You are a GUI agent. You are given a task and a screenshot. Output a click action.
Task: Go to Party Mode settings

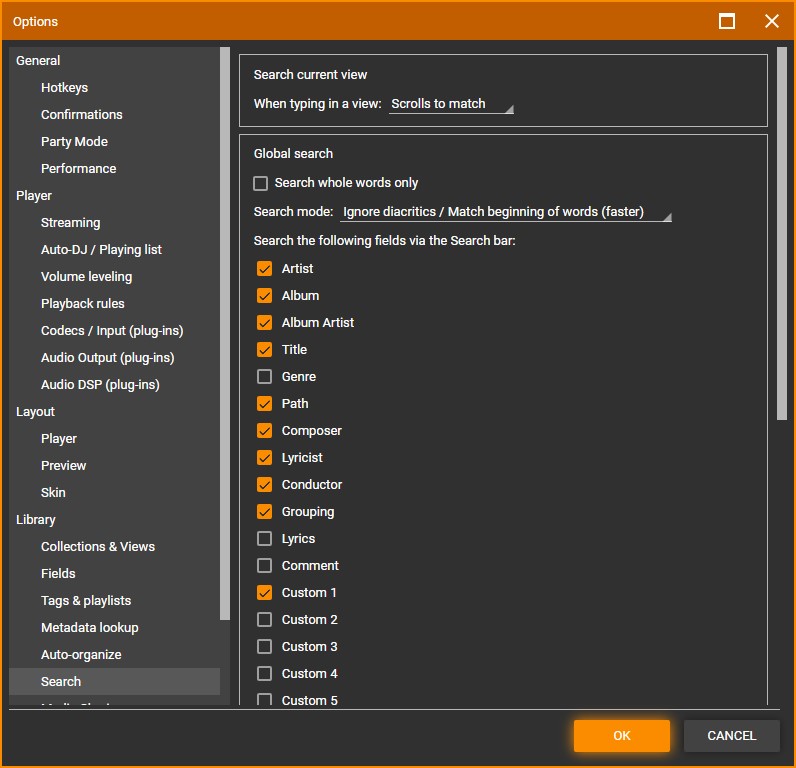tap(74, 142)
